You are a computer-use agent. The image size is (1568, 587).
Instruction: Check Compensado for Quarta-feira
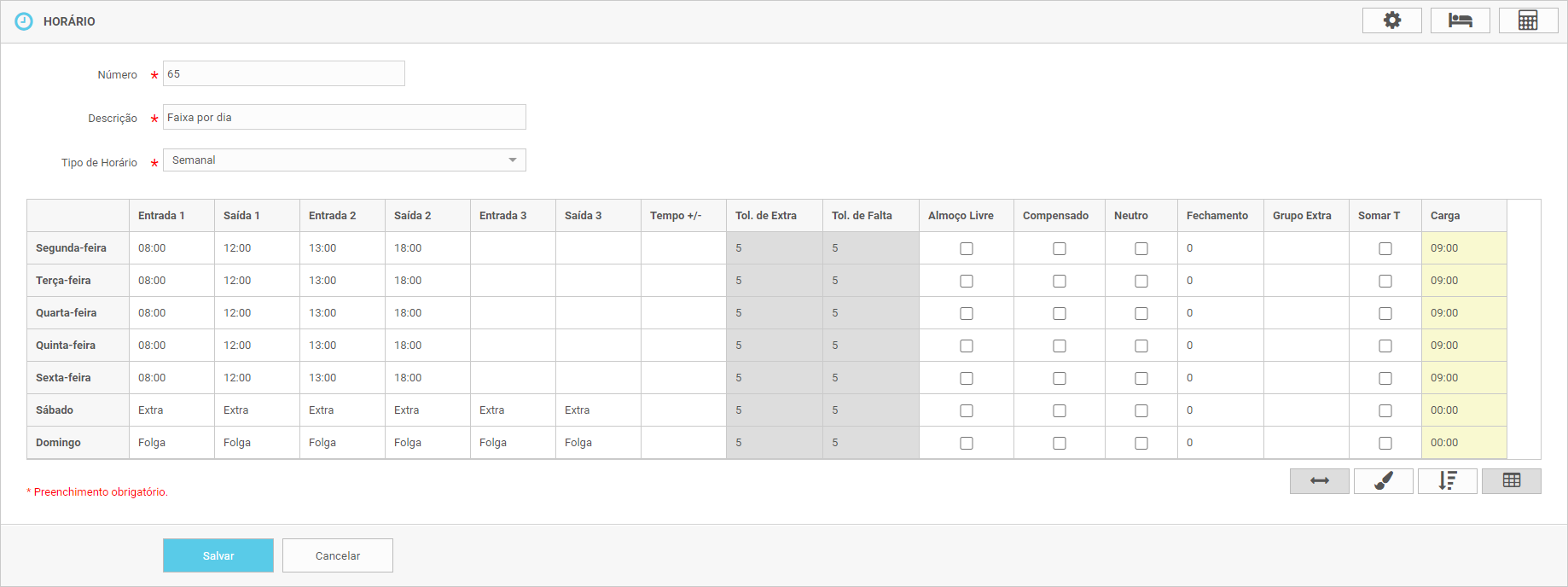[1059, 314]
